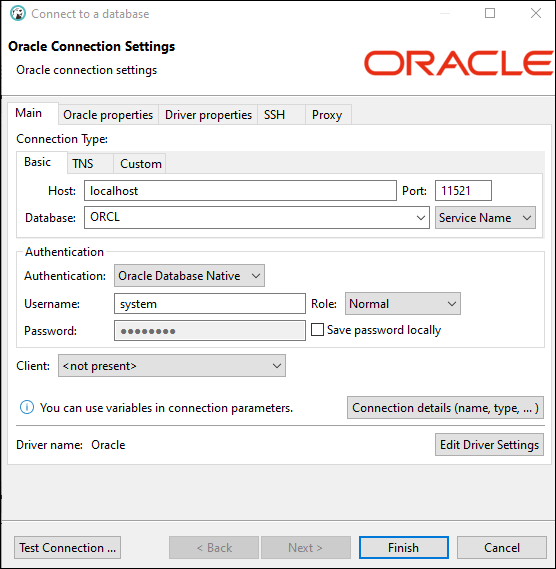Screen dimensions: 556x569
Task: Click Edit Driver Settings button
Action: (489, 445)
